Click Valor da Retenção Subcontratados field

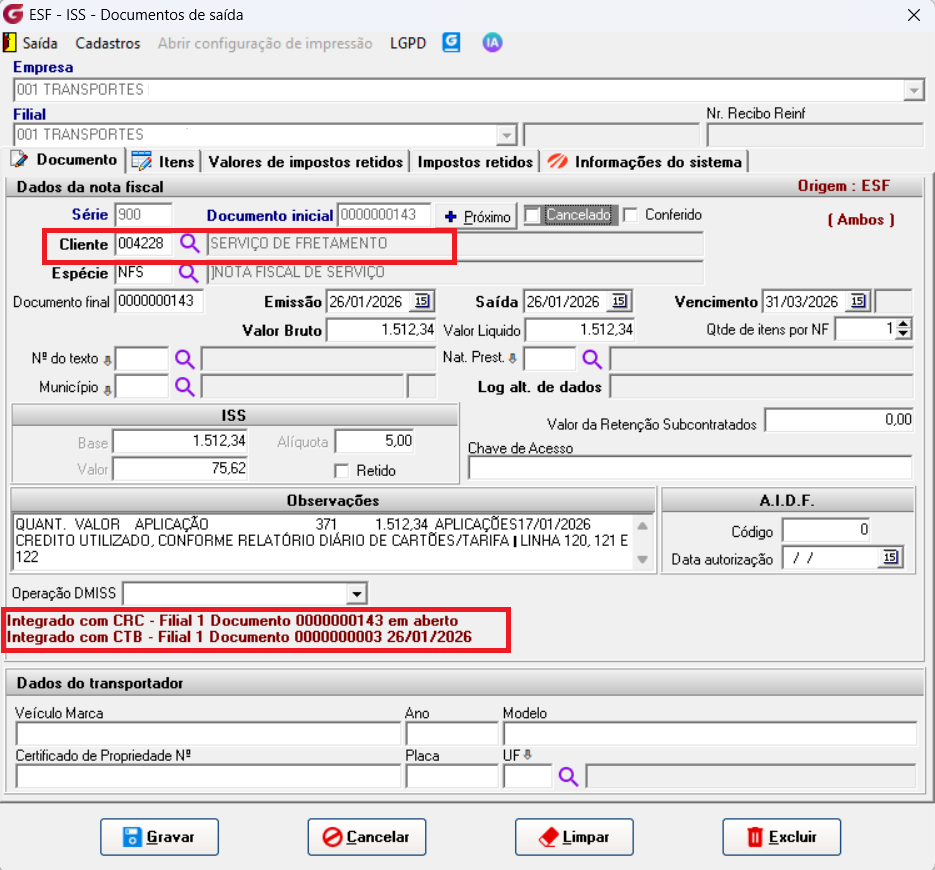click(x=838, y=420)
